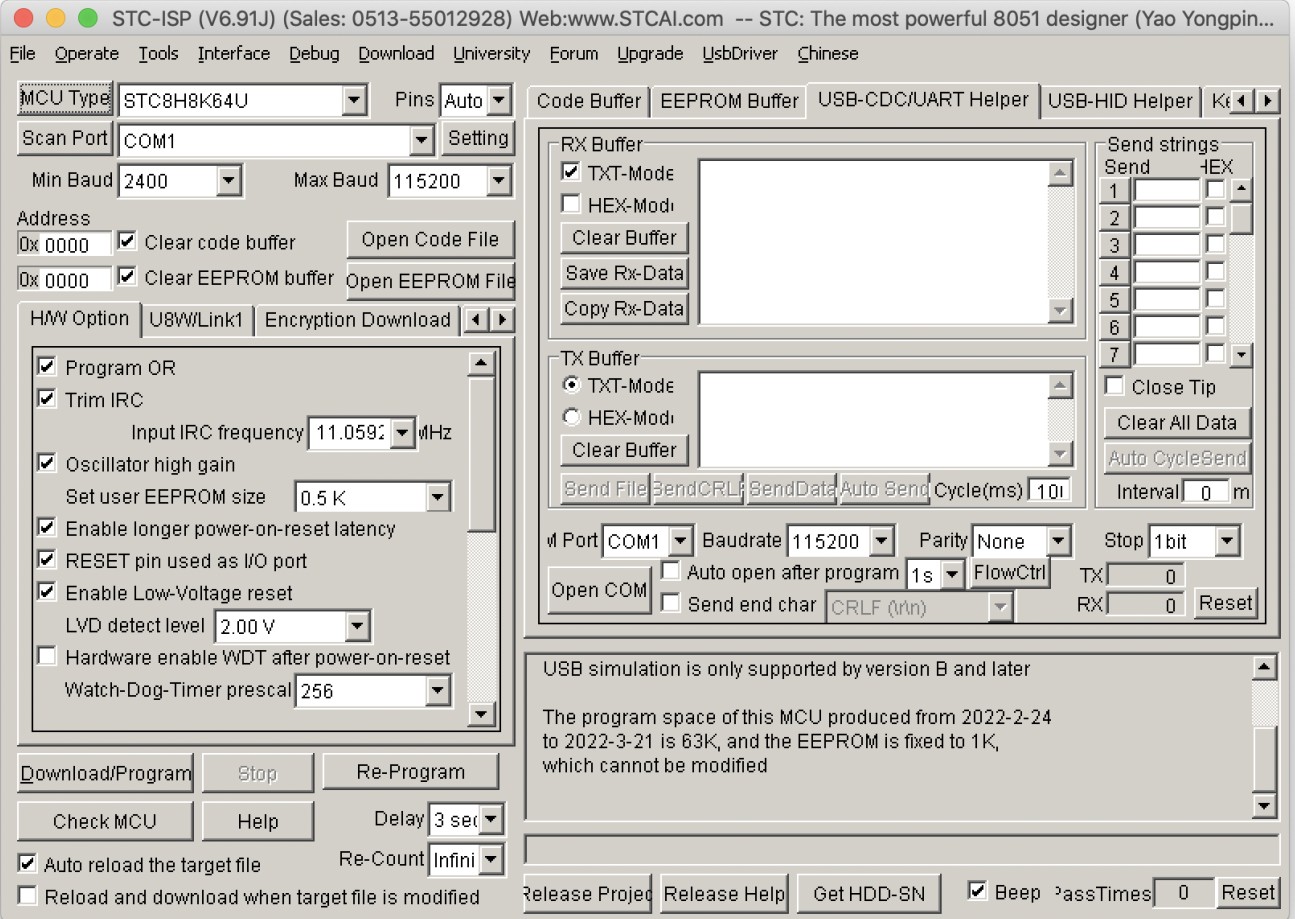Click Send string row 1 button

pyautogui.click(x=1114, y=190)
